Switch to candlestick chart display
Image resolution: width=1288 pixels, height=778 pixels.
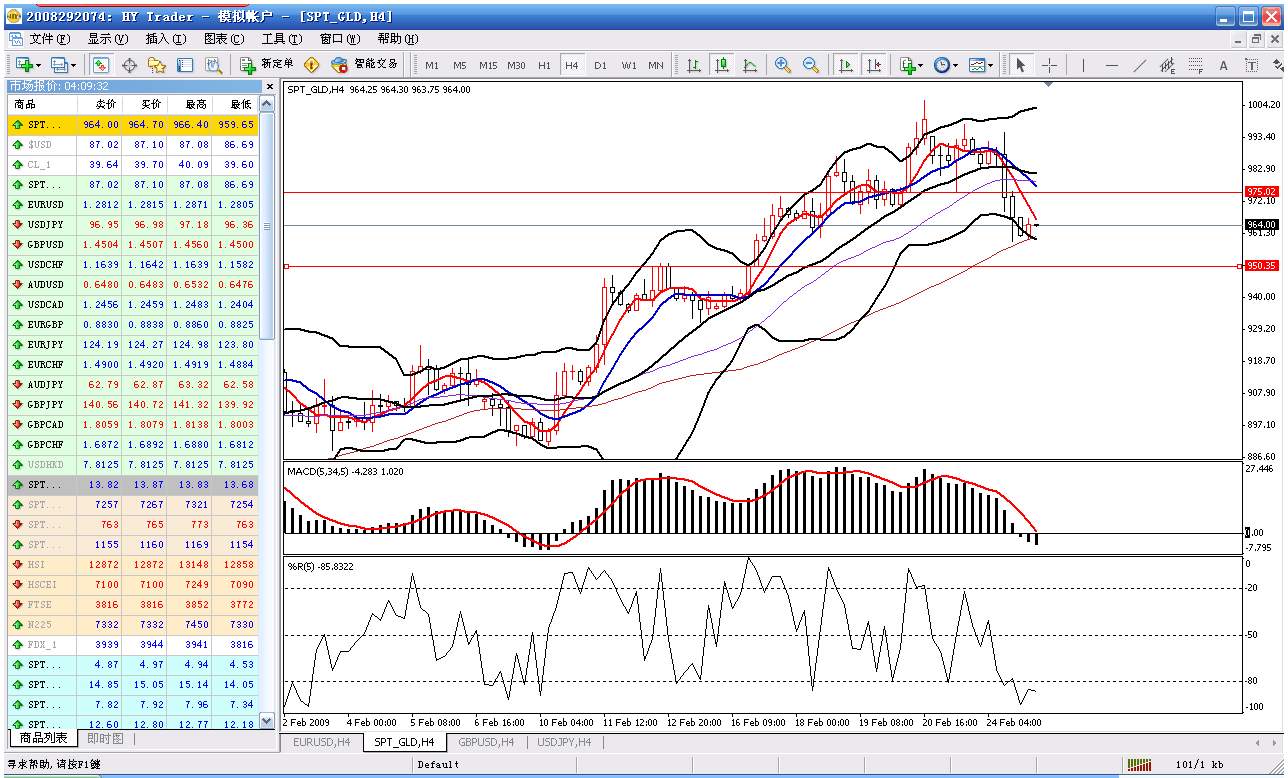(x=721, y=65)
